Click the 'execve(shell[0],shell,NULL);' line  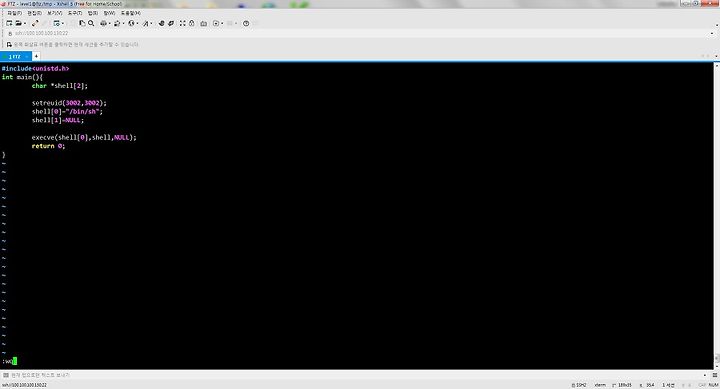click(84, 137)
